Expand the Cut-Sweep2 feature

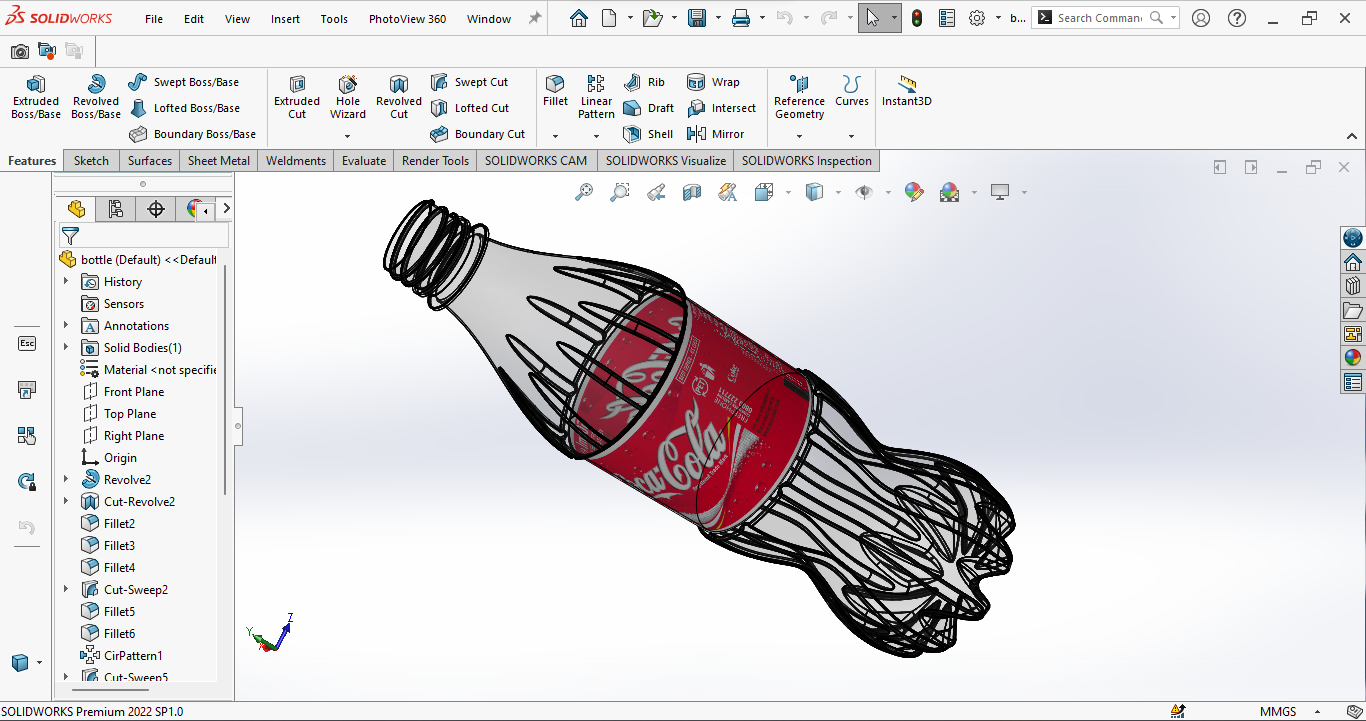[67, 590]
